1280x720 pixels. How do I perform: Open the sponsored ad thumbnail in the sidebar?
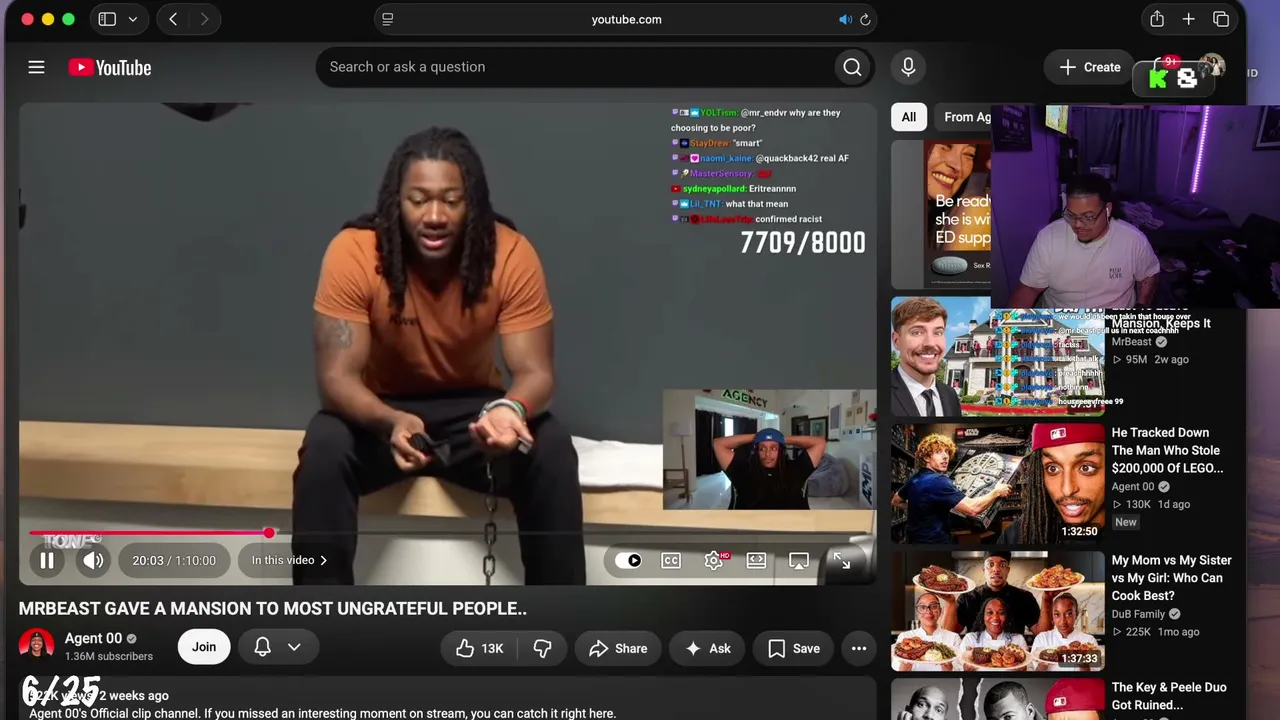point(940,215)
